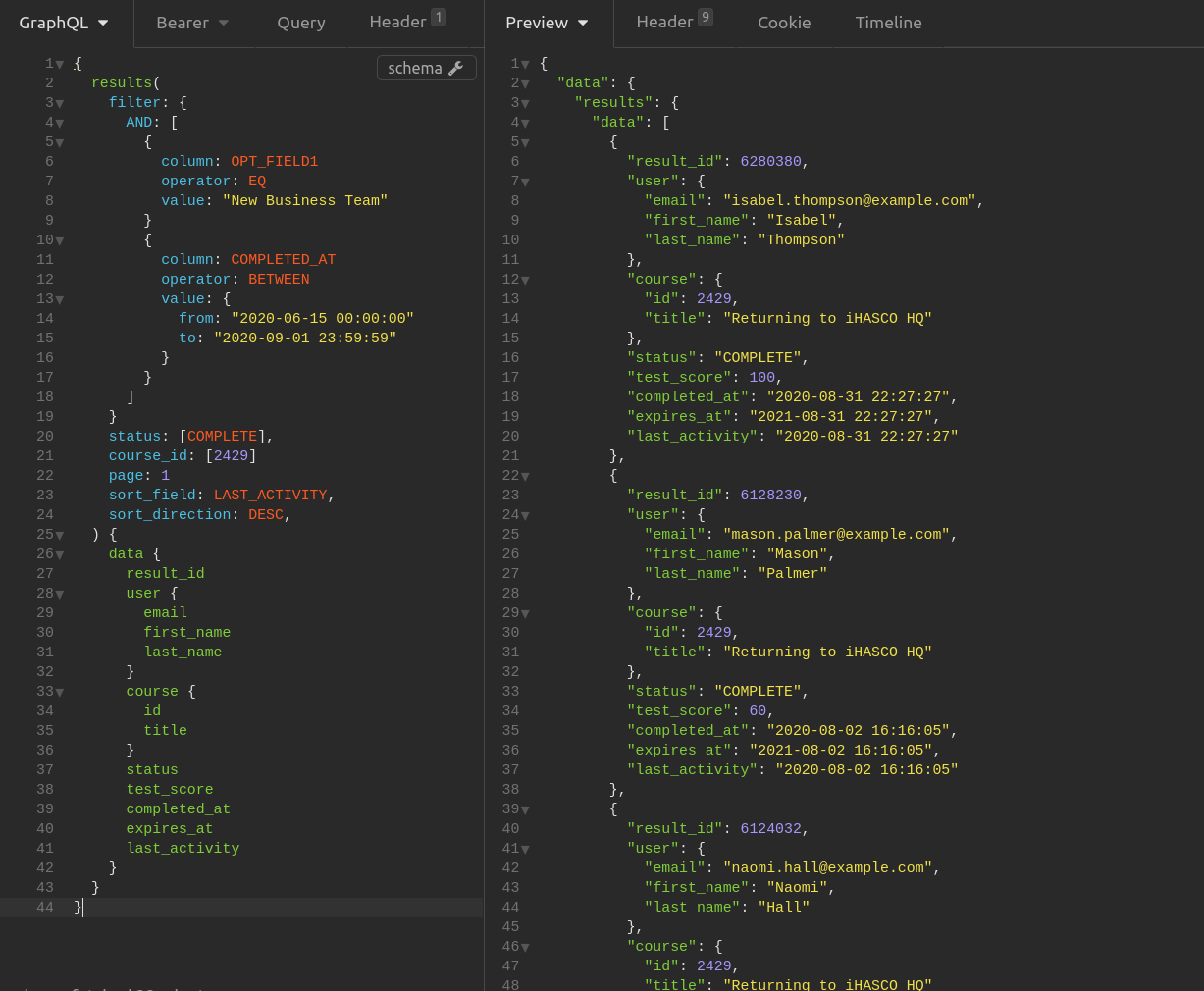Place cursor at end of query line 44
Screen dimensions: 1204x991
point(84,908)
